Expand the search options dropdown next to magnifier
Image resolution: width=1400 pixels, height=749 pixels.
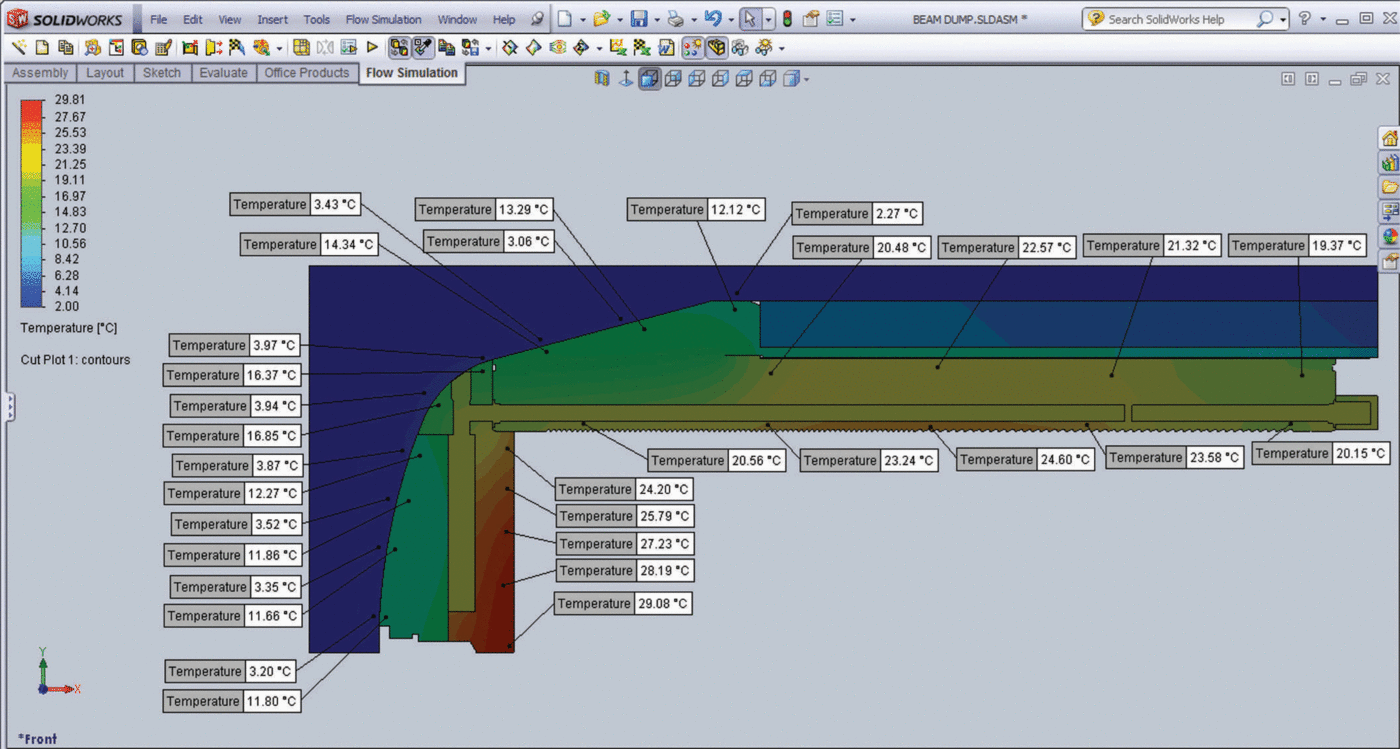coord(1283,19)
